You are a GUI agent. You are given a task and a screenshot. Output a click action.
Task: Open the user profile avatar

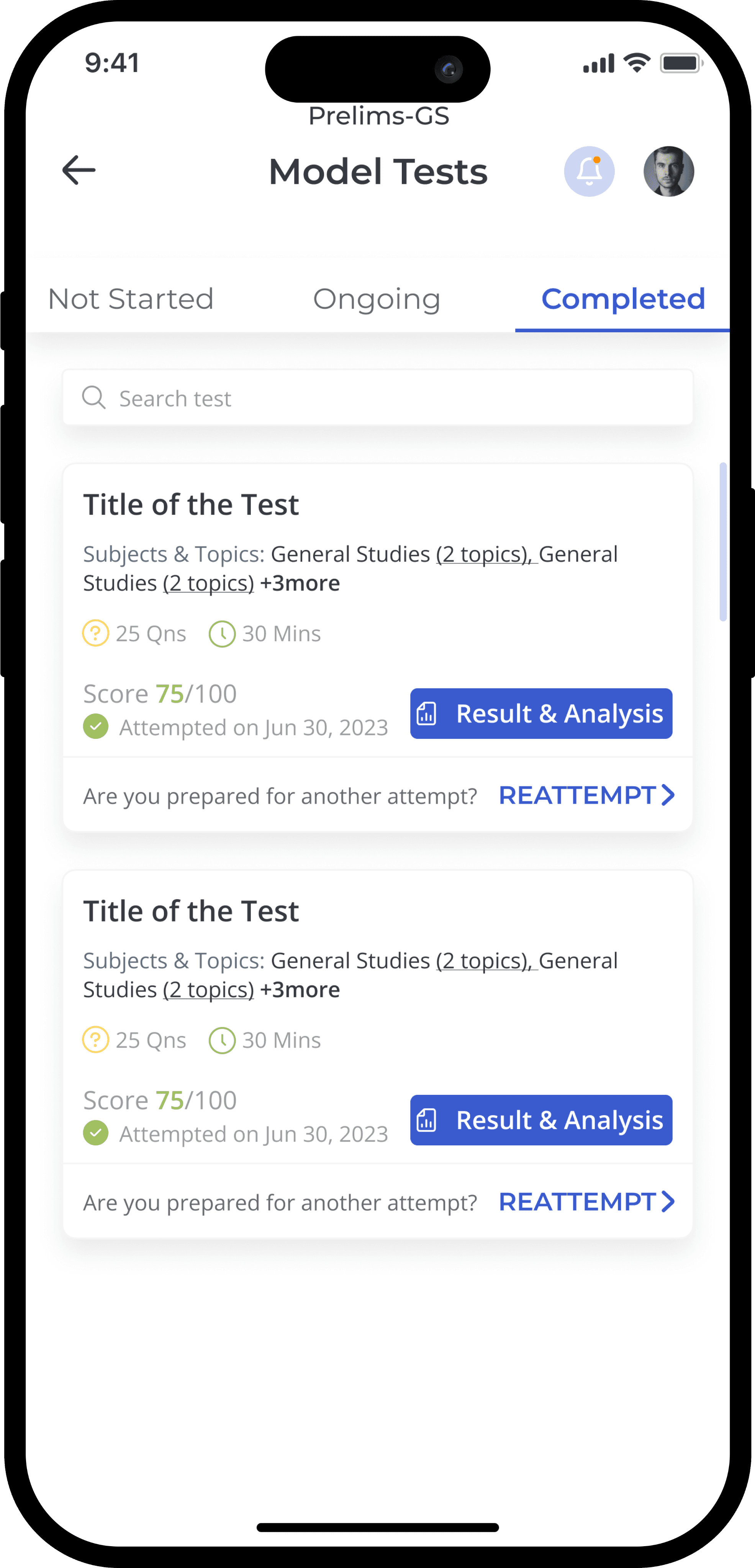[668, 171]
